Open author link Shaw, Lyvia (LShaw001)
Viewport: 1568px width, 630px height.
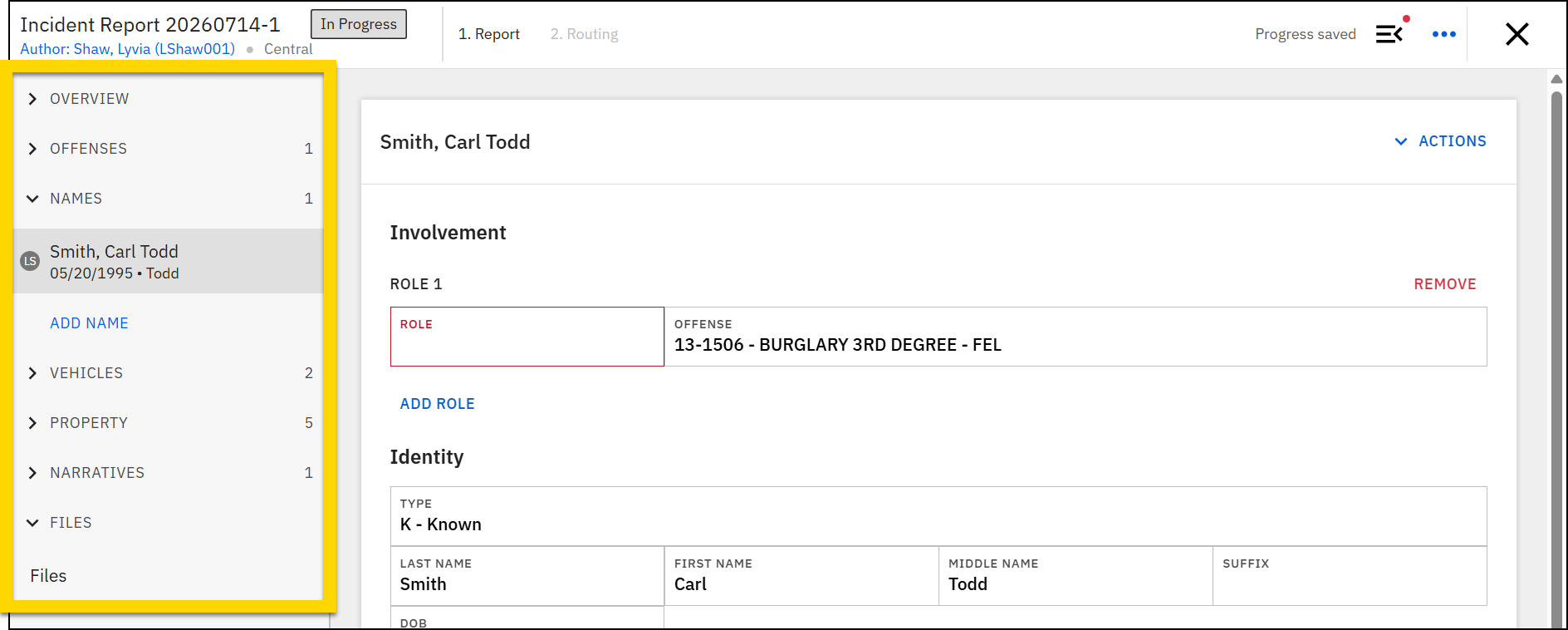click(128, 49)
